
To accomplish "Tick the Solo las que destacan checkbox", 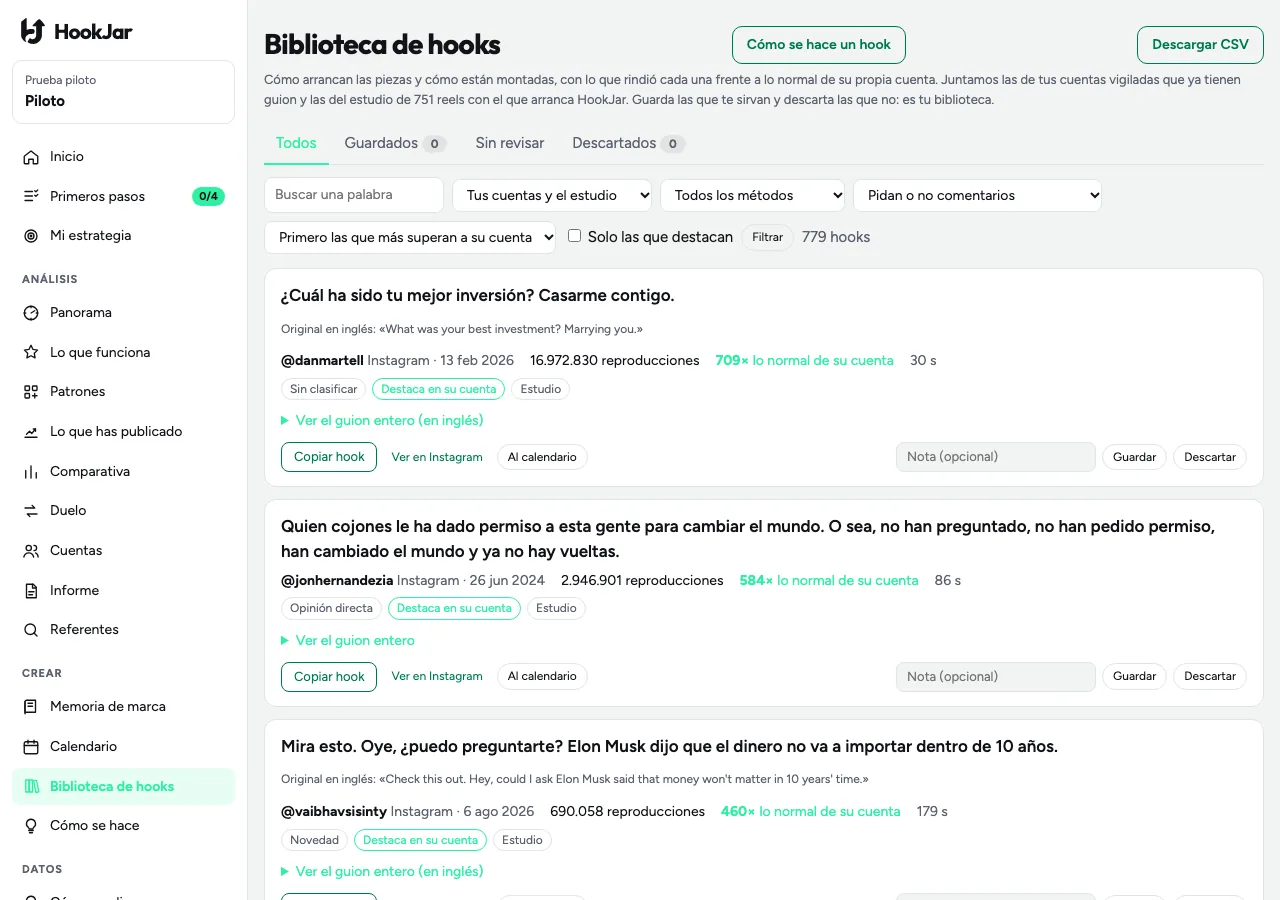I will coord(575,236).
